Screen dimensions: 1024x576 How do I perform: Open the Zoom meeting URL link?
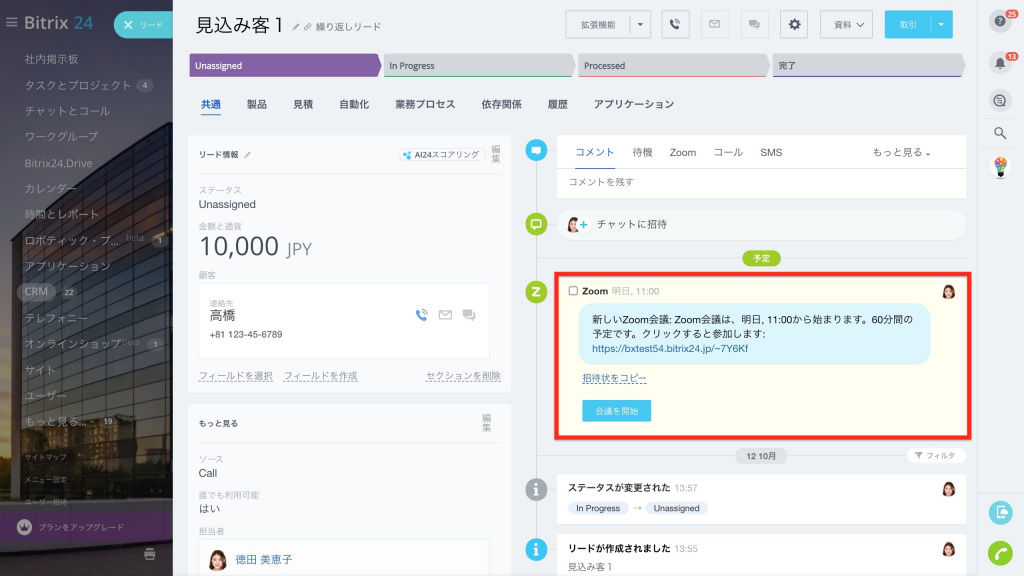coord(670,349)
